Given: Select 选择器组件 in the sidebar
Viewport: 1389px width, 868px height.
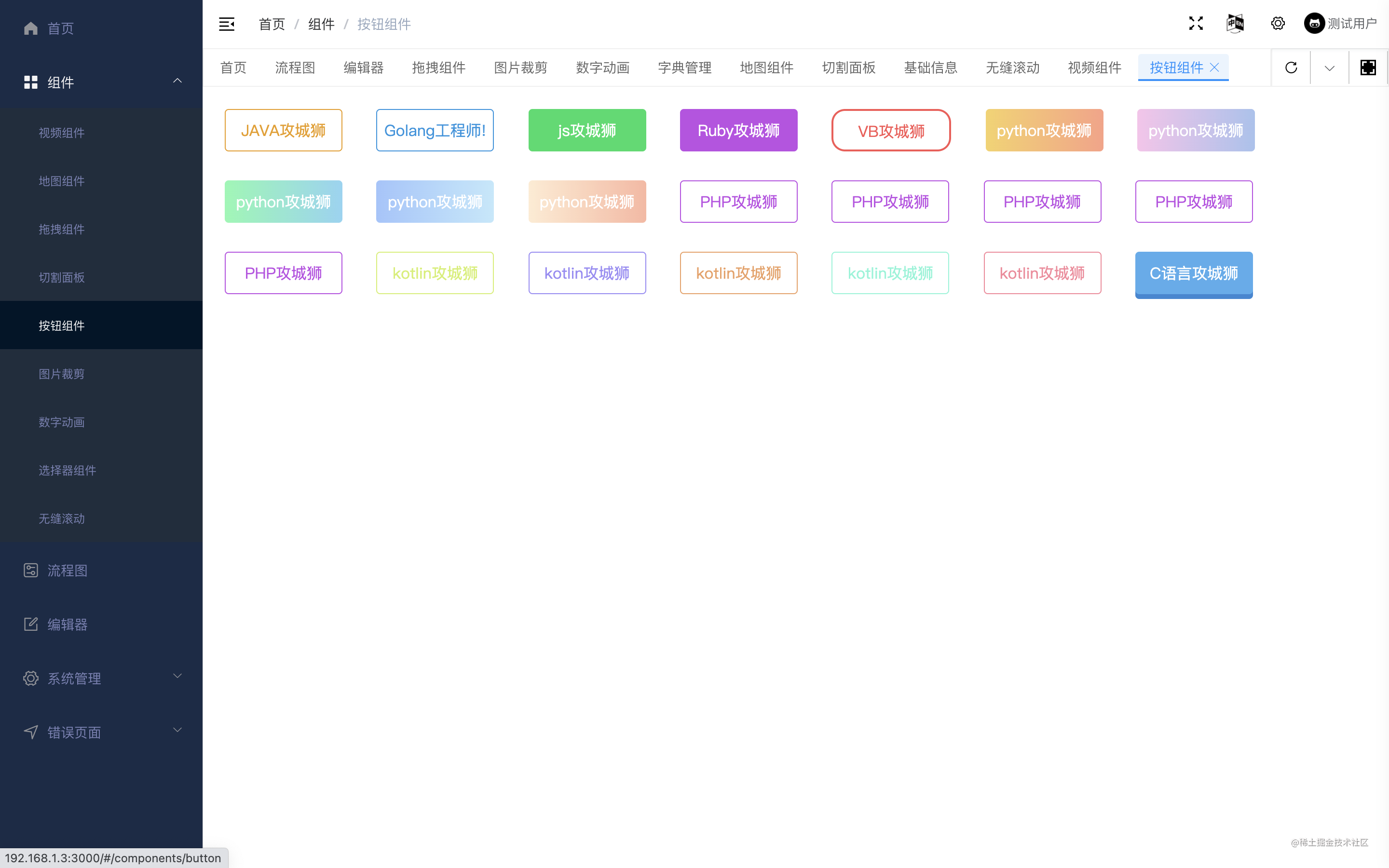Looking at the screenshot, I should tap(67, 470).
